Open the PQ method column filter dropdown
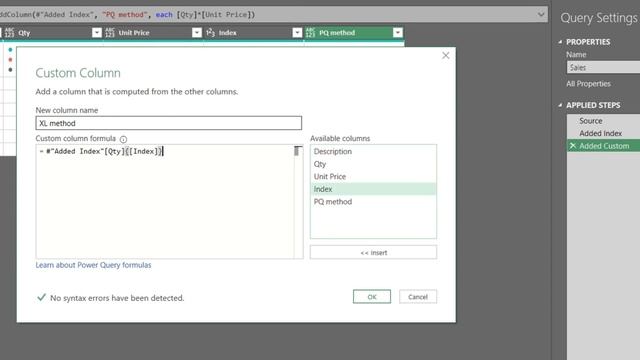This screenshot has width=640, height=360. 398,33
